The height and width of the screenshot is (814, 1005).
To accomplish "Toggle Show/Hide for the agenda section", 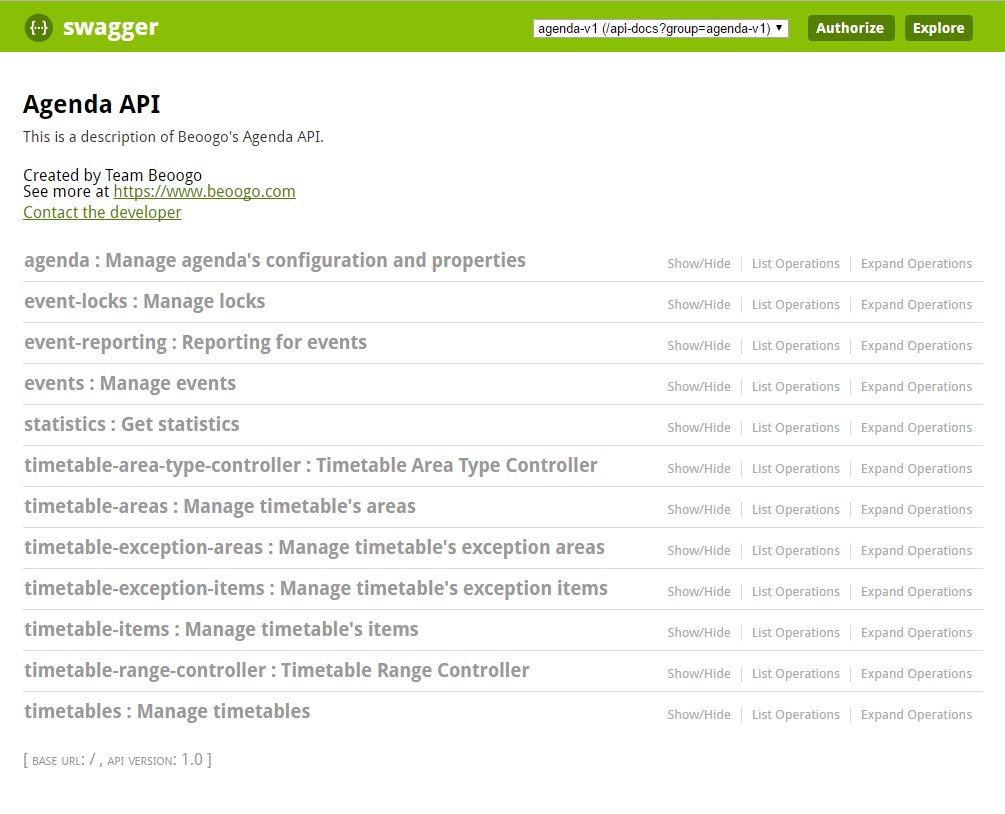I will [x=699, y=263].
